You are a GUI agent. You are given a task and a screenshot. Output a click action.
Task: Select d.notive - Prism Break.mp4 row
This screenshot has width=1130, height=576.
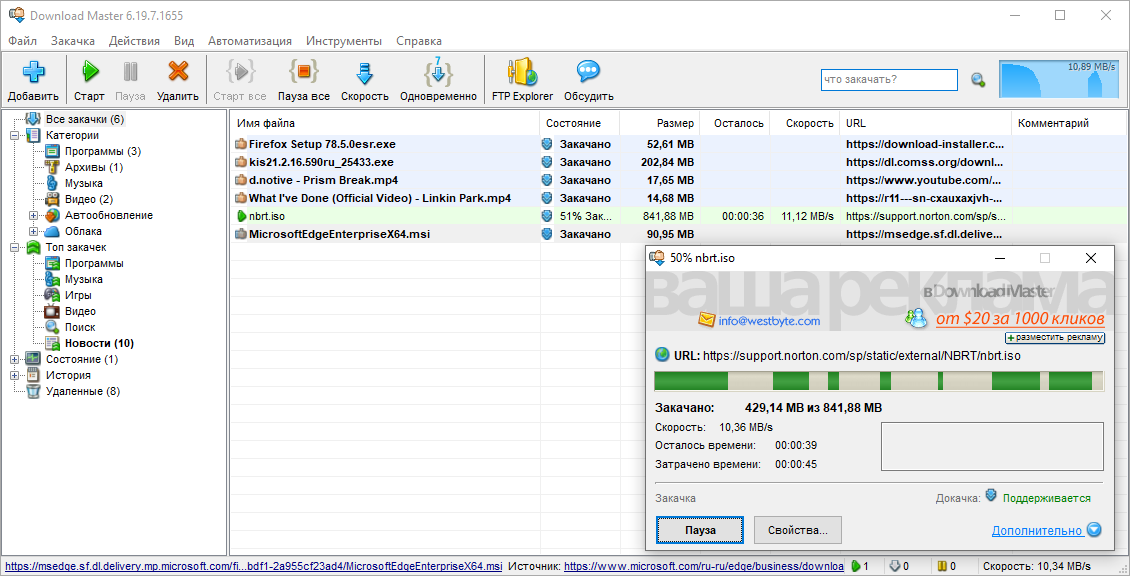[677, 180]
